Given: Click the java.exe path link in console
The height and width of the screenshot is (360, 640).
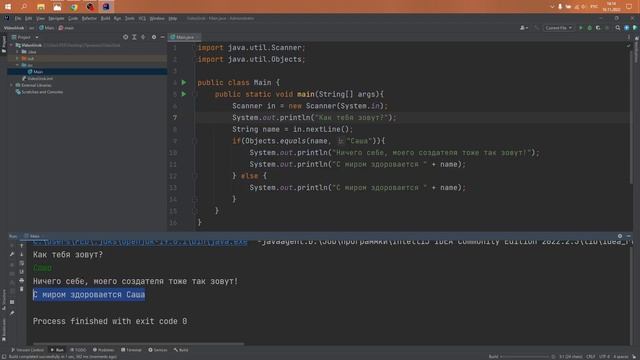Looking at the screenshot, I should click(140, 242).
